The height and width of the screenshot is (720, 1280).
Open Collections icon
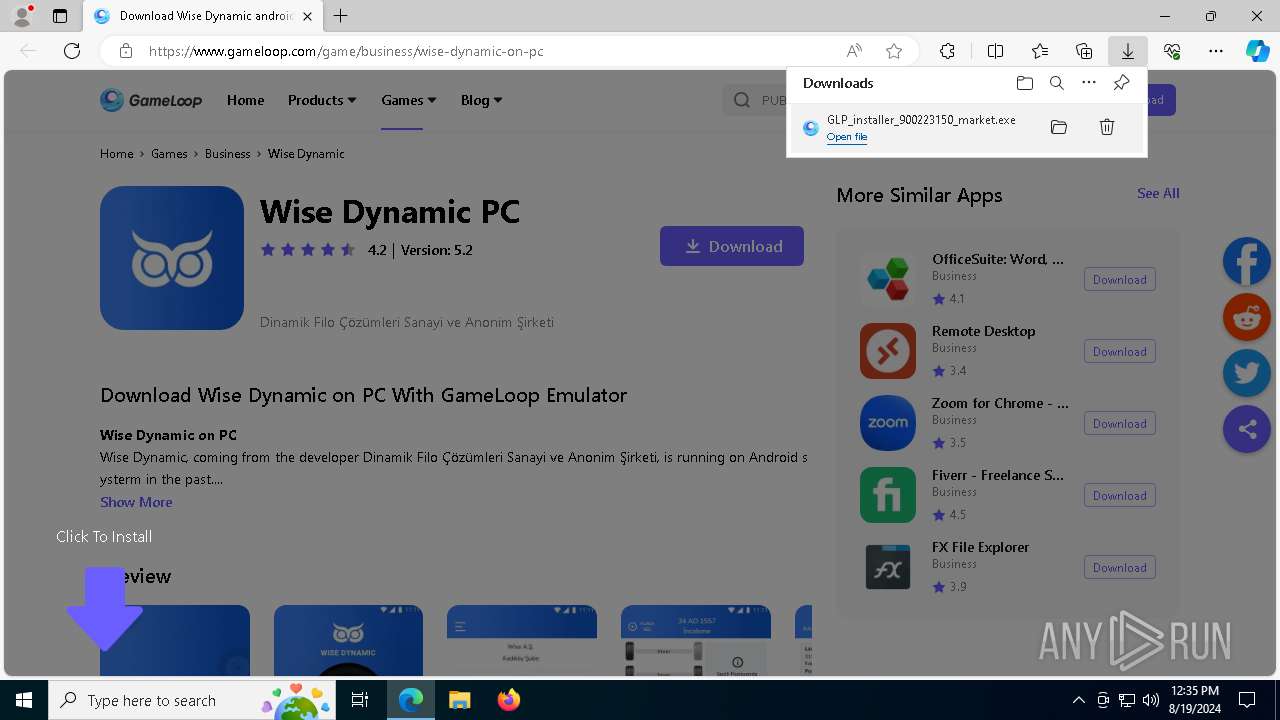[1084, 51]
